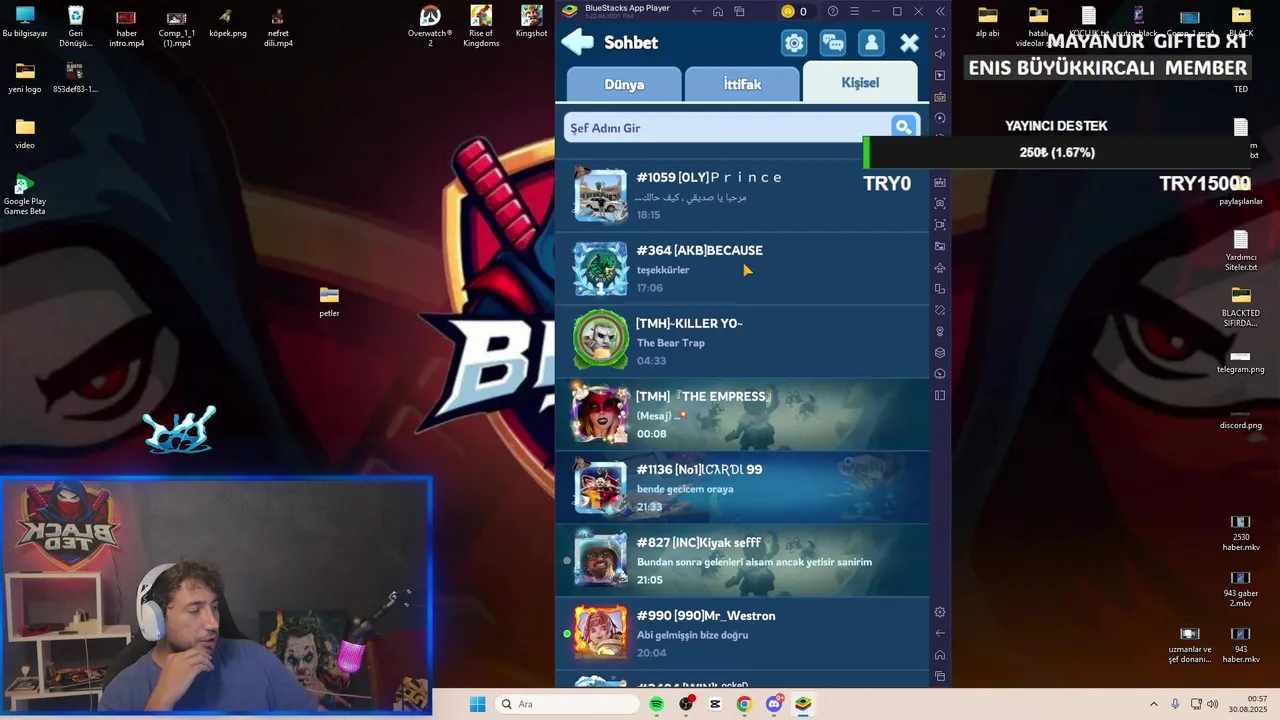
Task: Take a BlueStacks screenshot
Action: pyautogui.click(x=940, y=203)
